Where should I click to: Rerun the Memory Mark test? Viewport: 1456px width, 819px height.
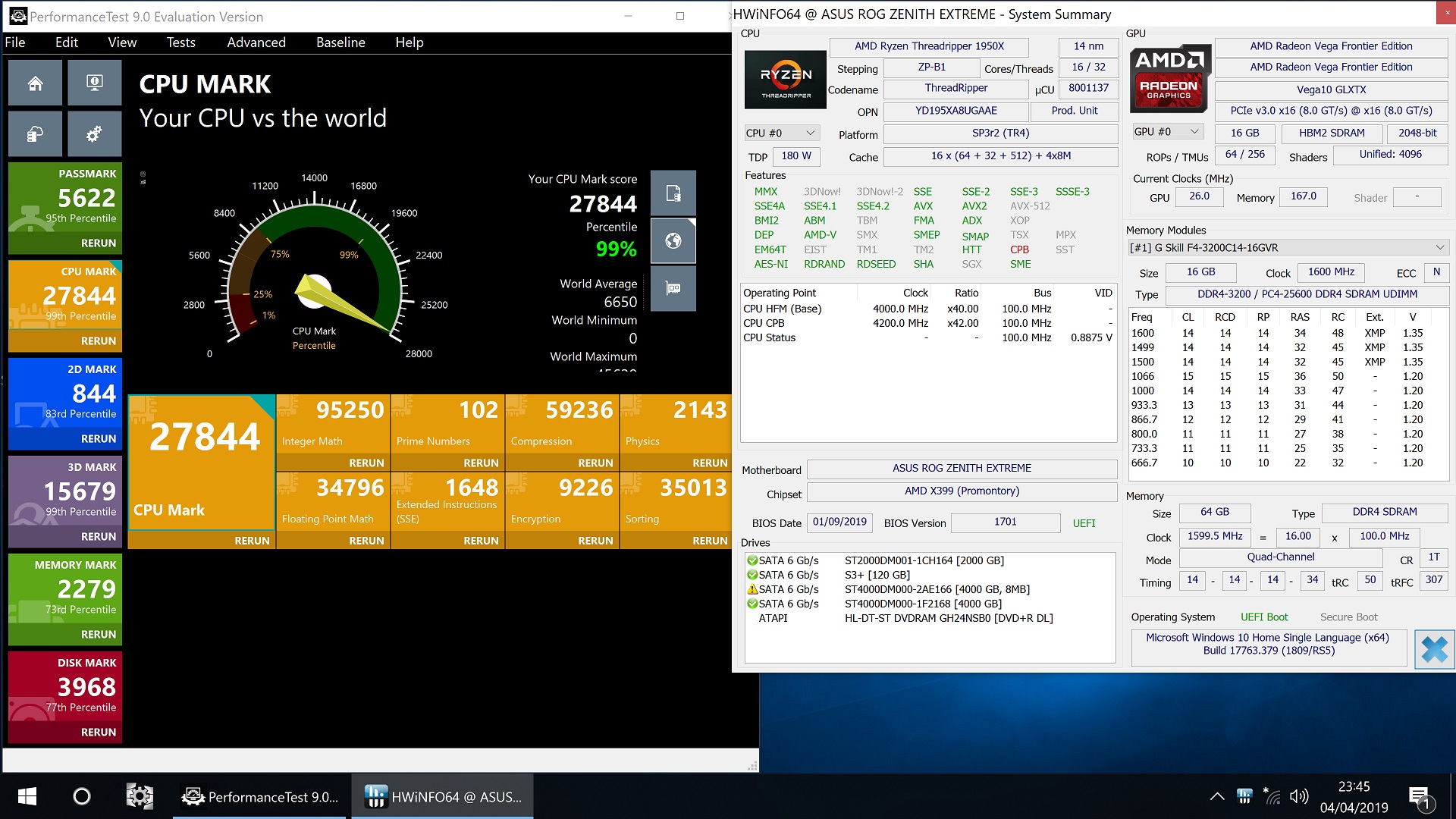click(x=99, y=634)
